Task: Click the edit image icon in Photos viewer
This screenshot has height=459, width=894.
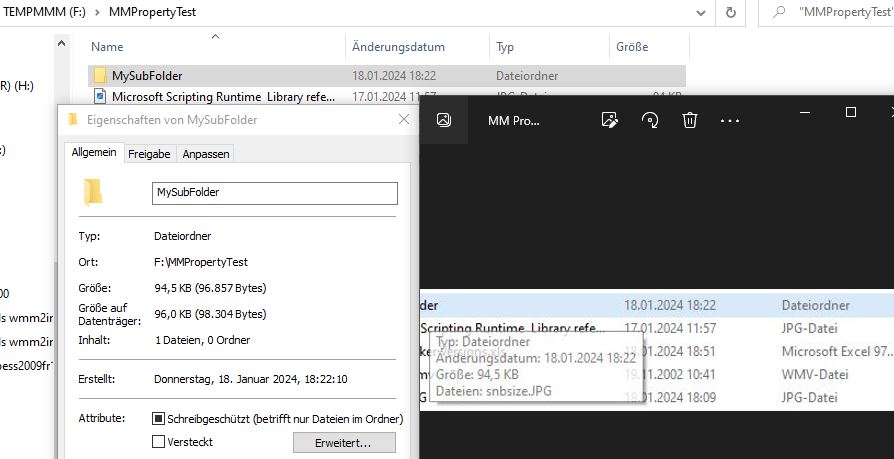Action: (x=609, y=120)
